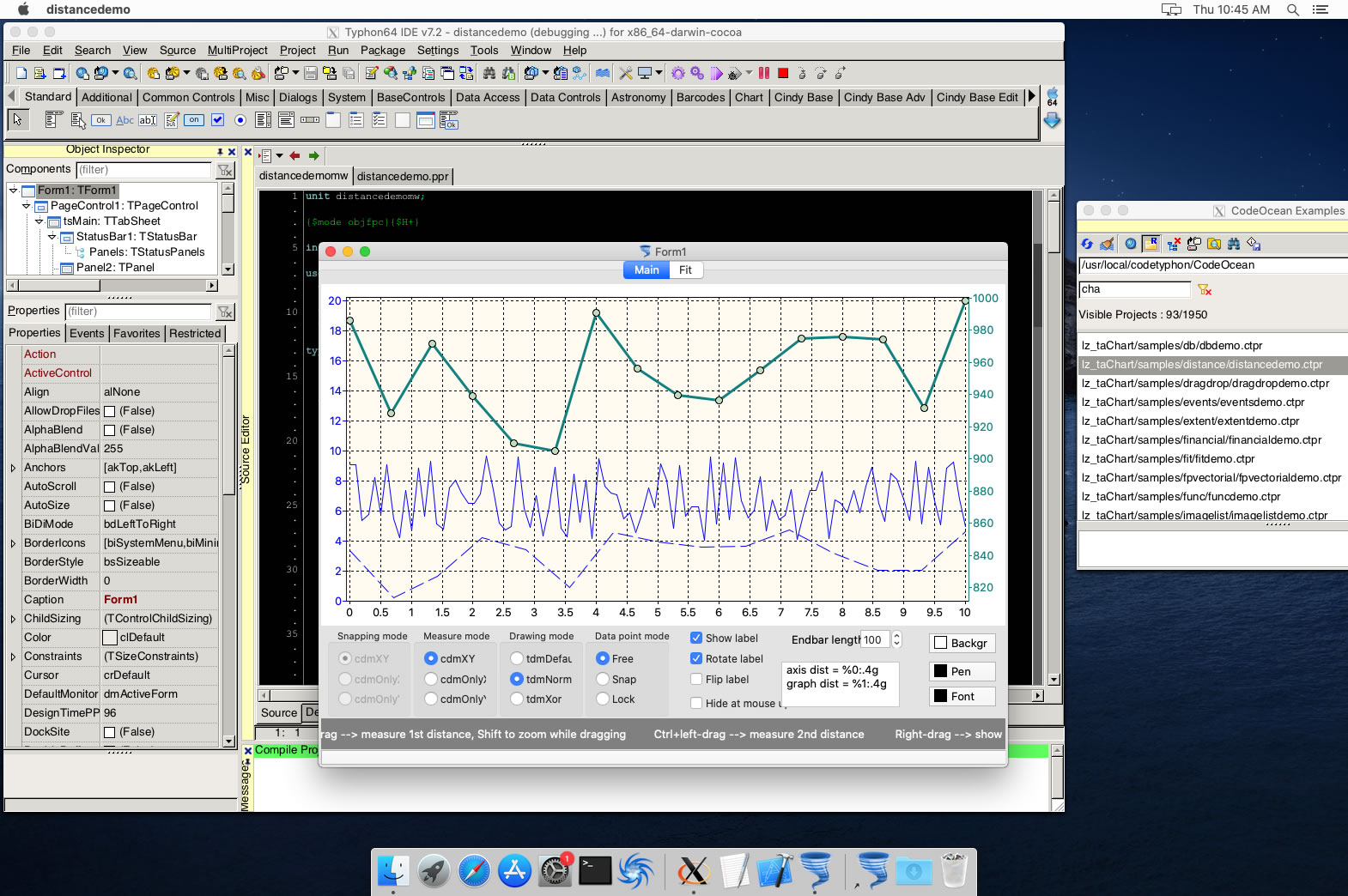This screenshot has width=1348, height=896.
Task: Uncheck the Rotate label checkbox
Action: [696, 658]
